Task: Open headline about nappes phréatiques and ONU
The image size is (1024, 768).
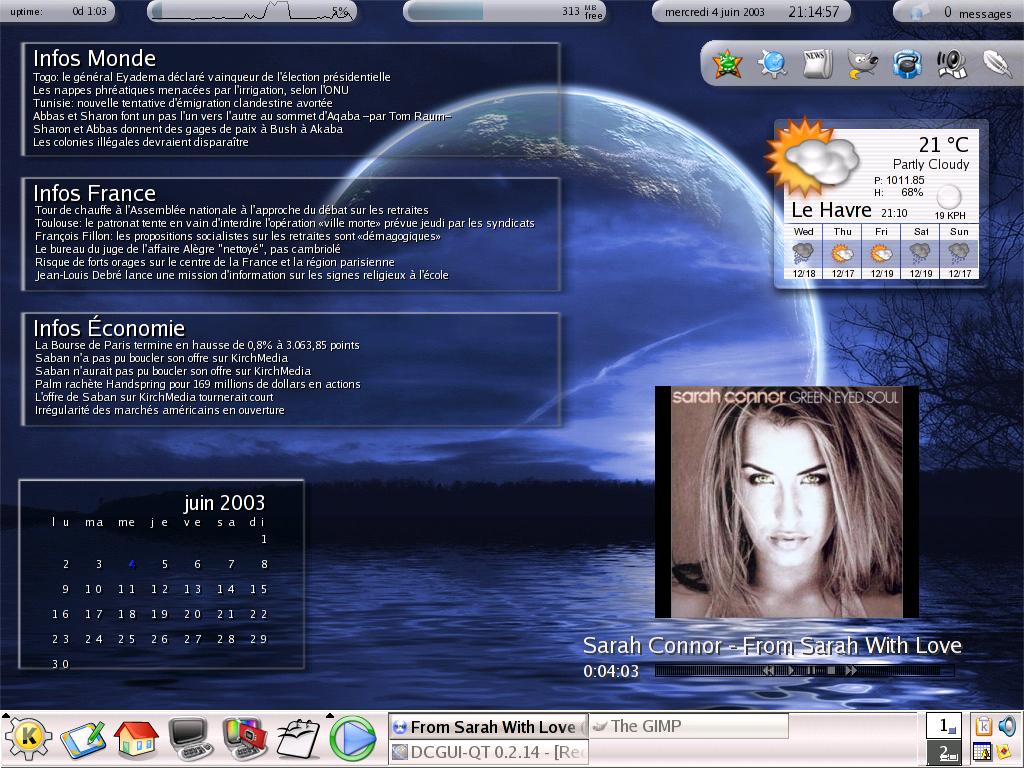Action: point(191,90)
